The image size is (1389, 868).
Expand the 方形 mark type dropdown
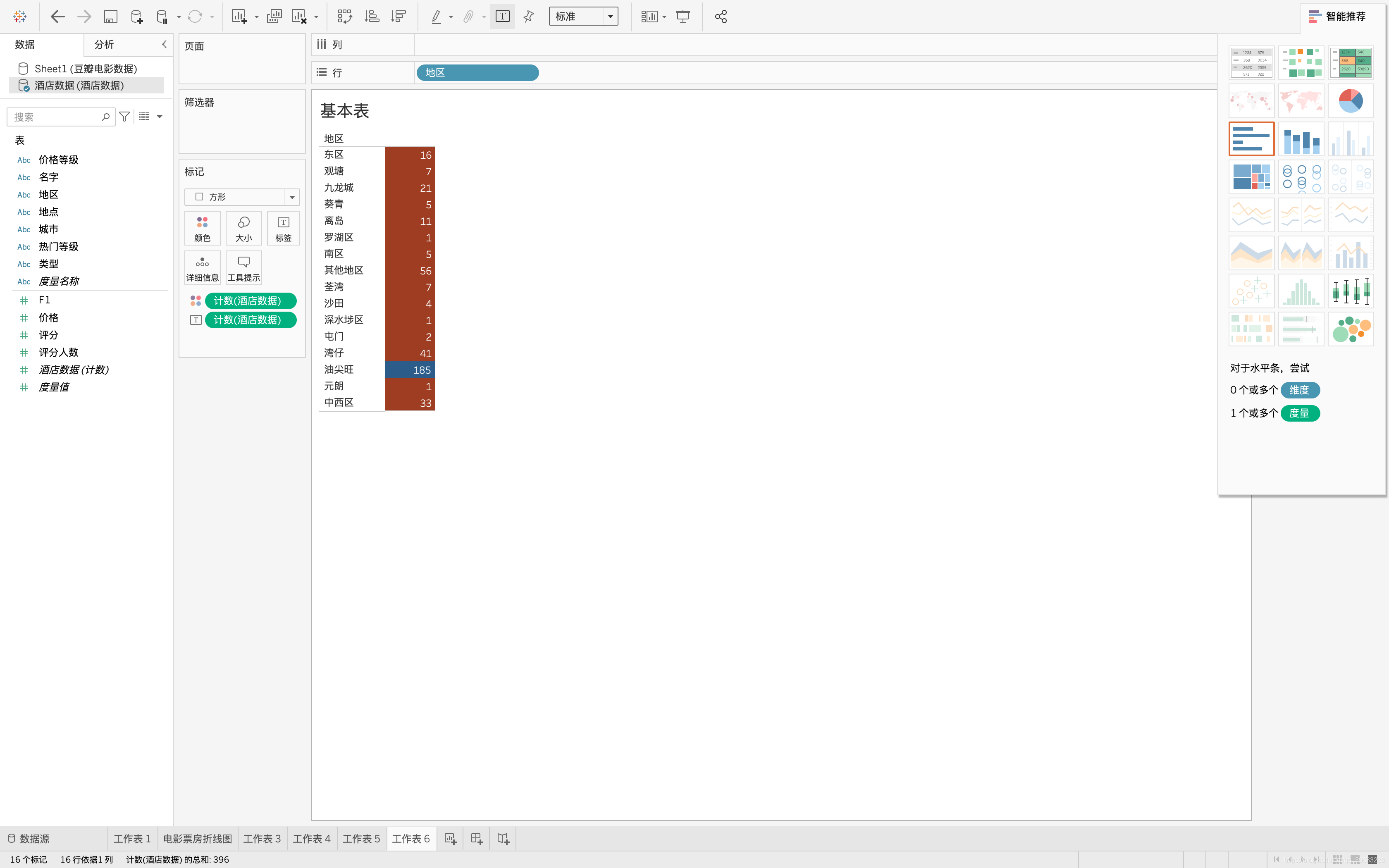pos(292,197)
